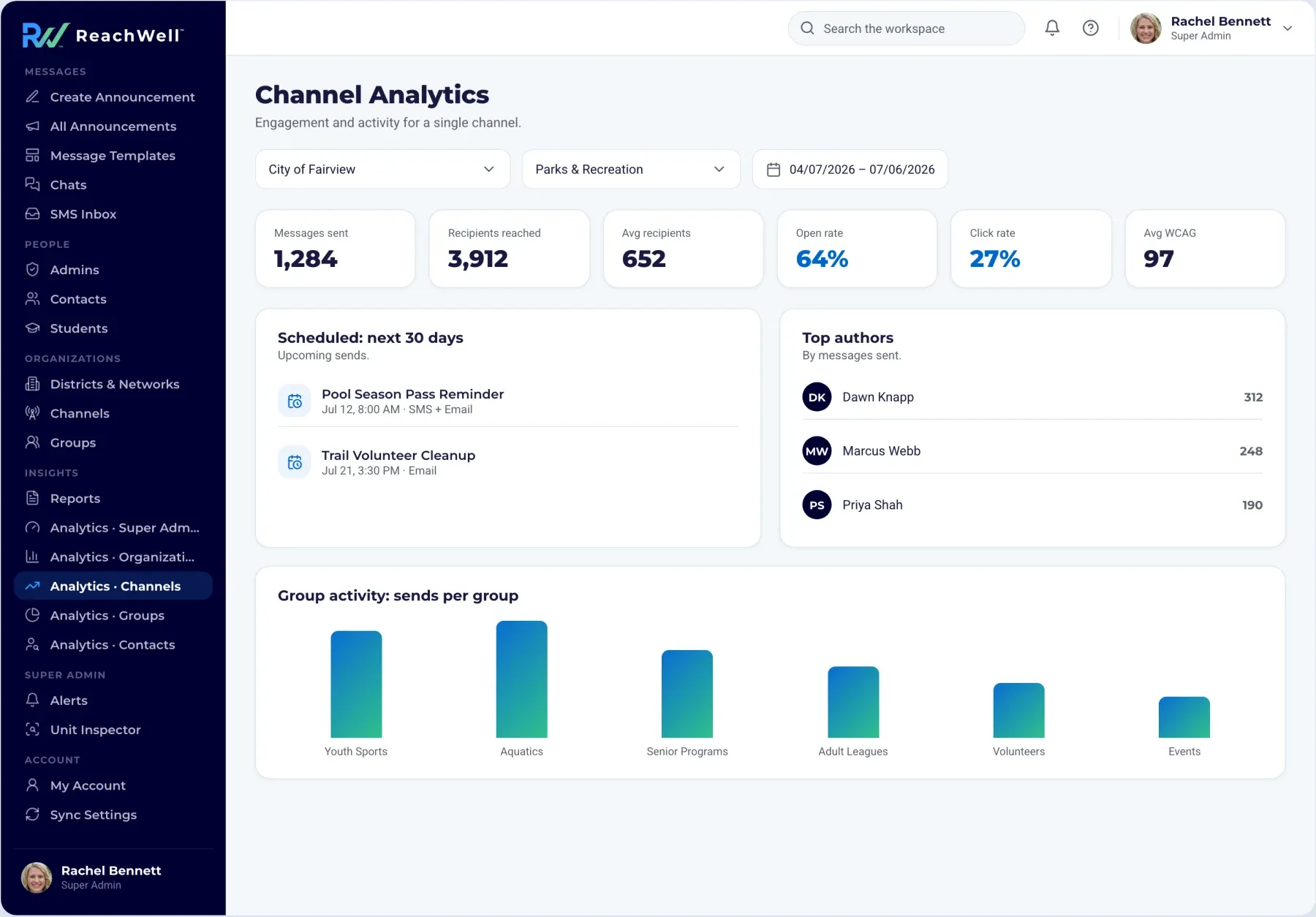Click the Dawn Knapp author row
The image size is (1316, 917).
click(1032, 397)
